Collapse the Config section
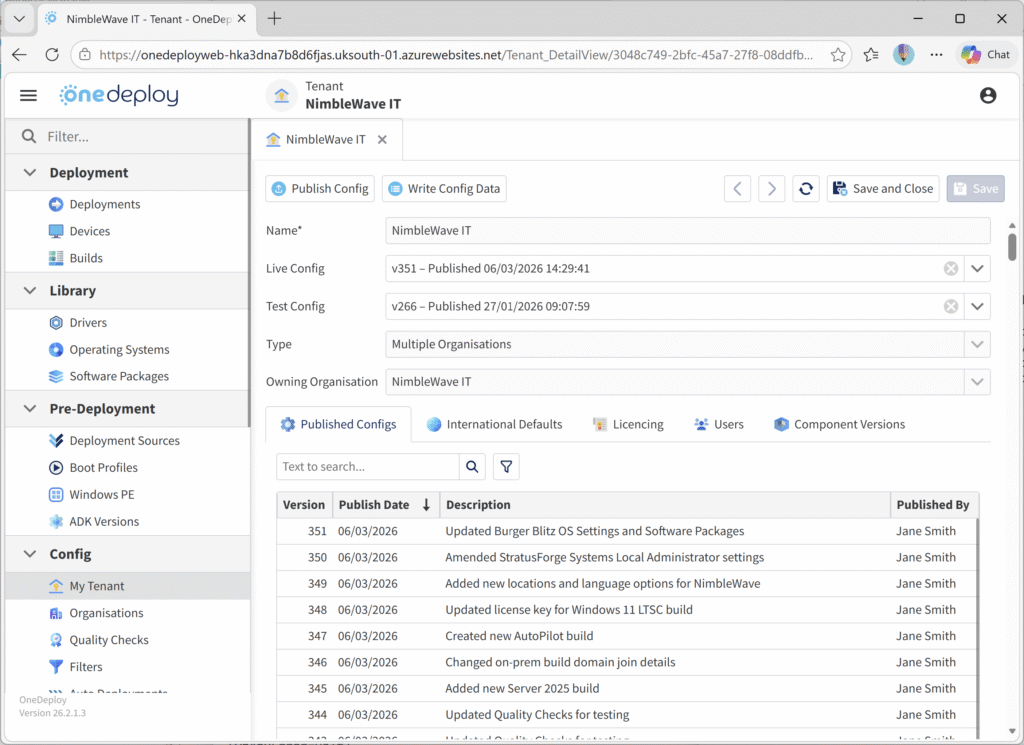The height and width of the screenshot is (745, 1024). tap(29, 554)
